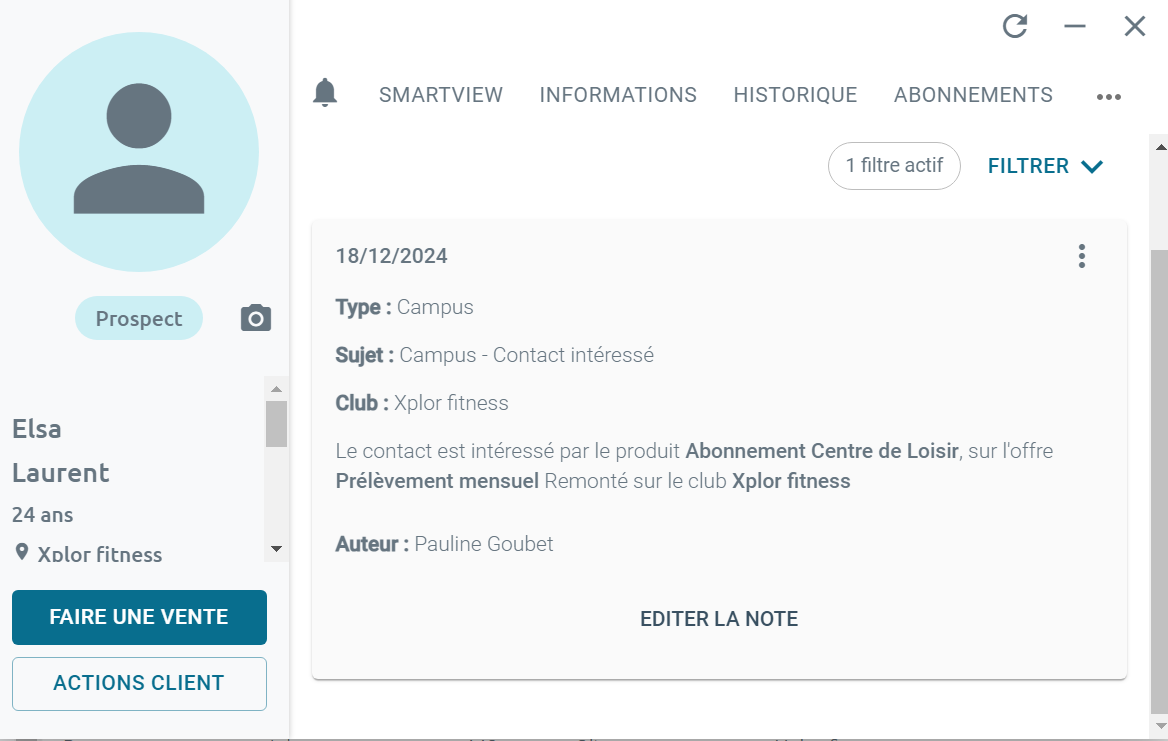Switch to the SMARTVIEW tab
Viewport: 1168px width, 741px height.
click(x=441, y=95)
